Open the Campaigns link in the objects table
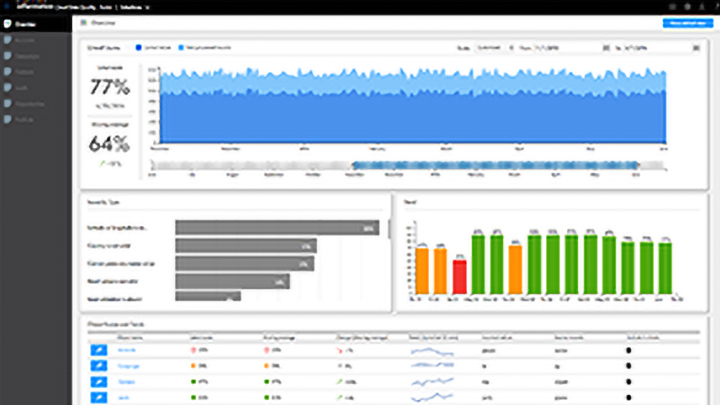 coord(129,366)
